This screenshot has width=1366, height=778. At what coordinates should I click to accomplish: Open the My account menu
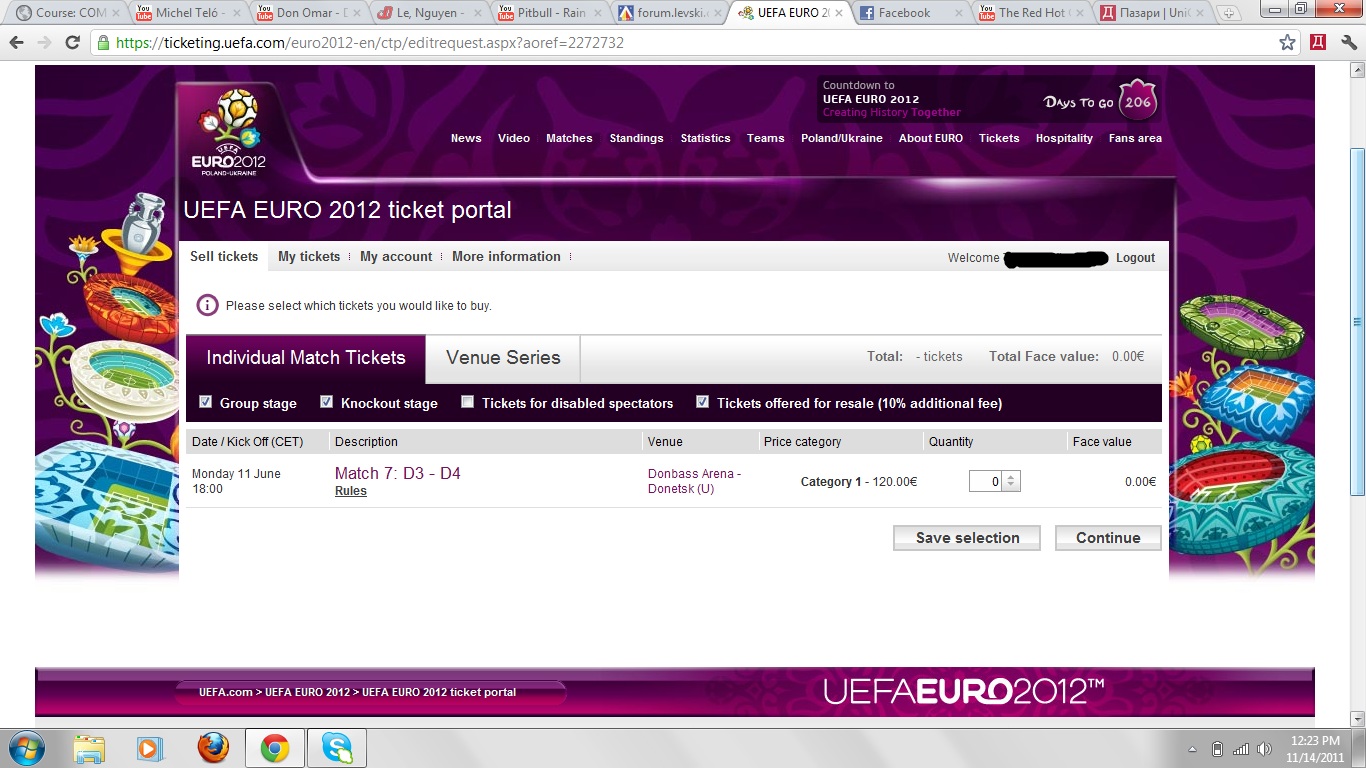pyautogui.click(x=396, y=256)
